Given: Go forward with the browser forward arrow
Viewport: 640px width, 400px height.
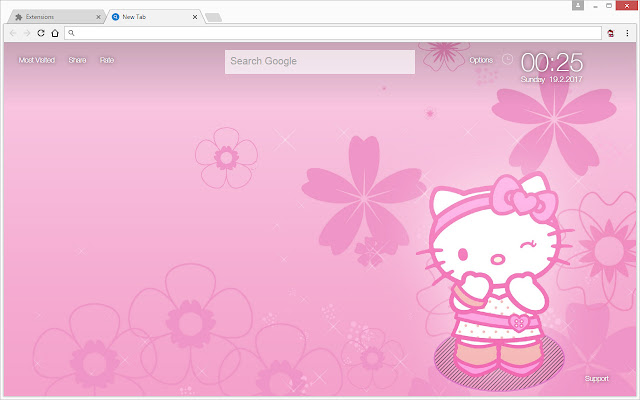Looking at the screenshot, I should coord(27,33).
